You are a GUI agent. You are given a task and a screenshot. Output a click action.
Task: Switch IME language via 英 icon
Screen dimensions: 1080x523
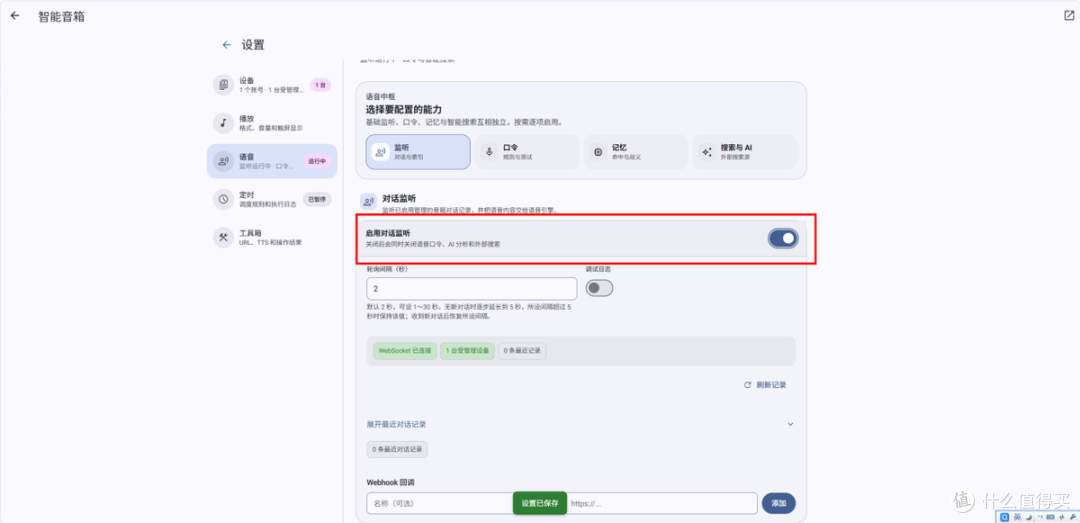[1017, 517]
